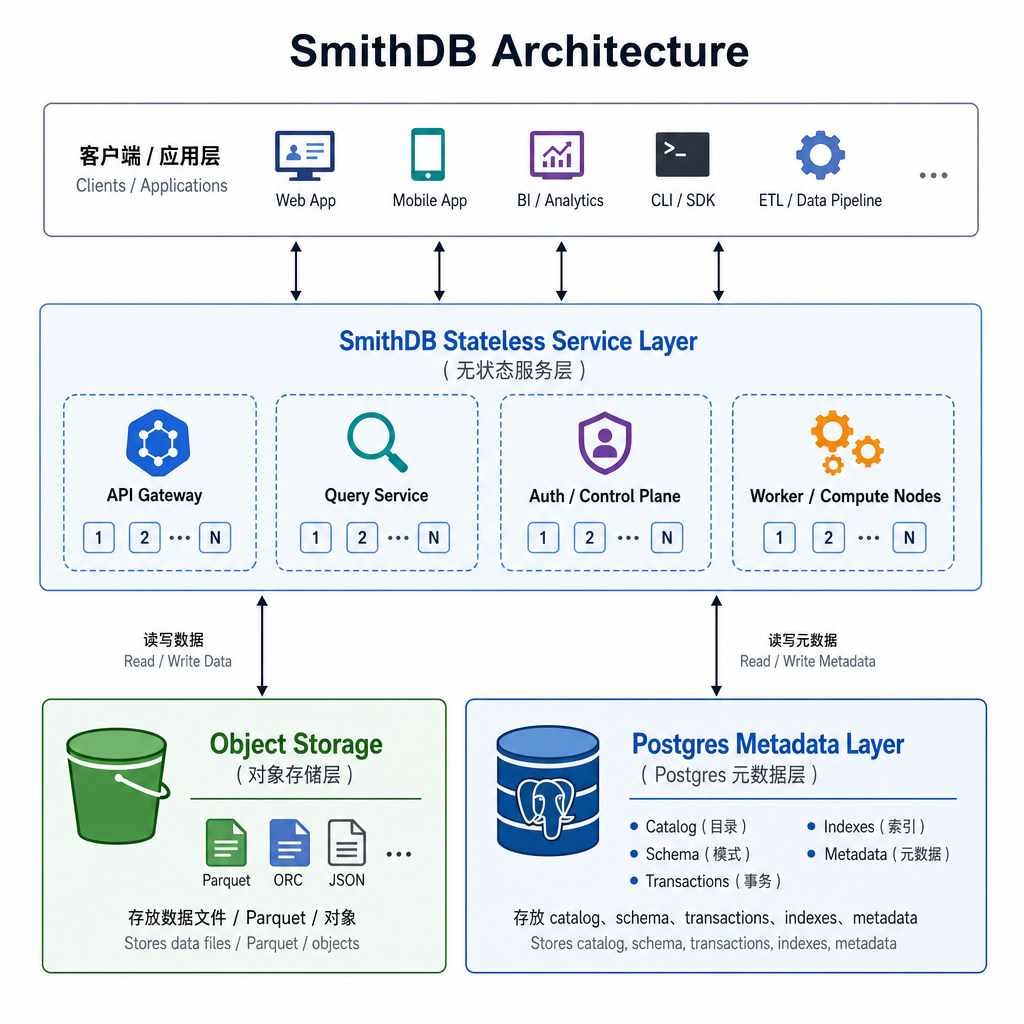This screenshot has width=1024, height=1024.
Task: Click the Web App label
Action: click(x=306, y=200)
